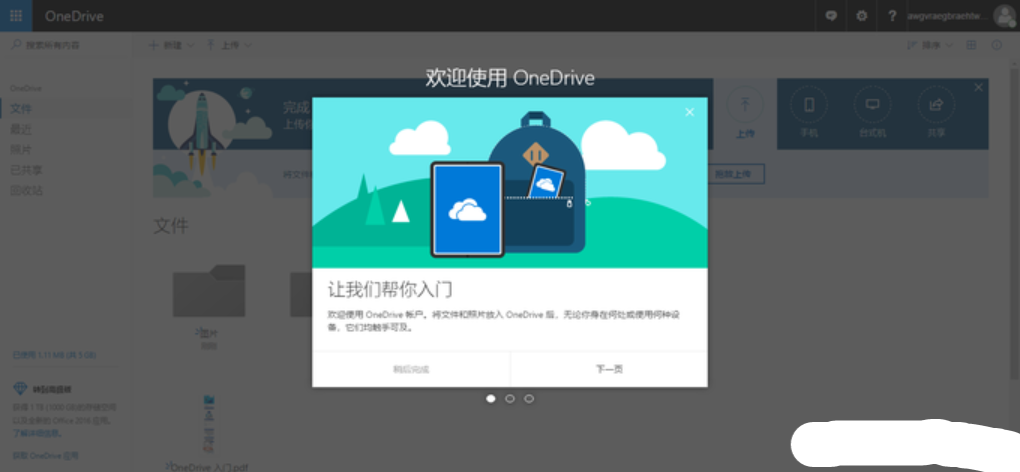Click the 上传 toolbar arrow icon
The image size is (1020, 472).
211,45
